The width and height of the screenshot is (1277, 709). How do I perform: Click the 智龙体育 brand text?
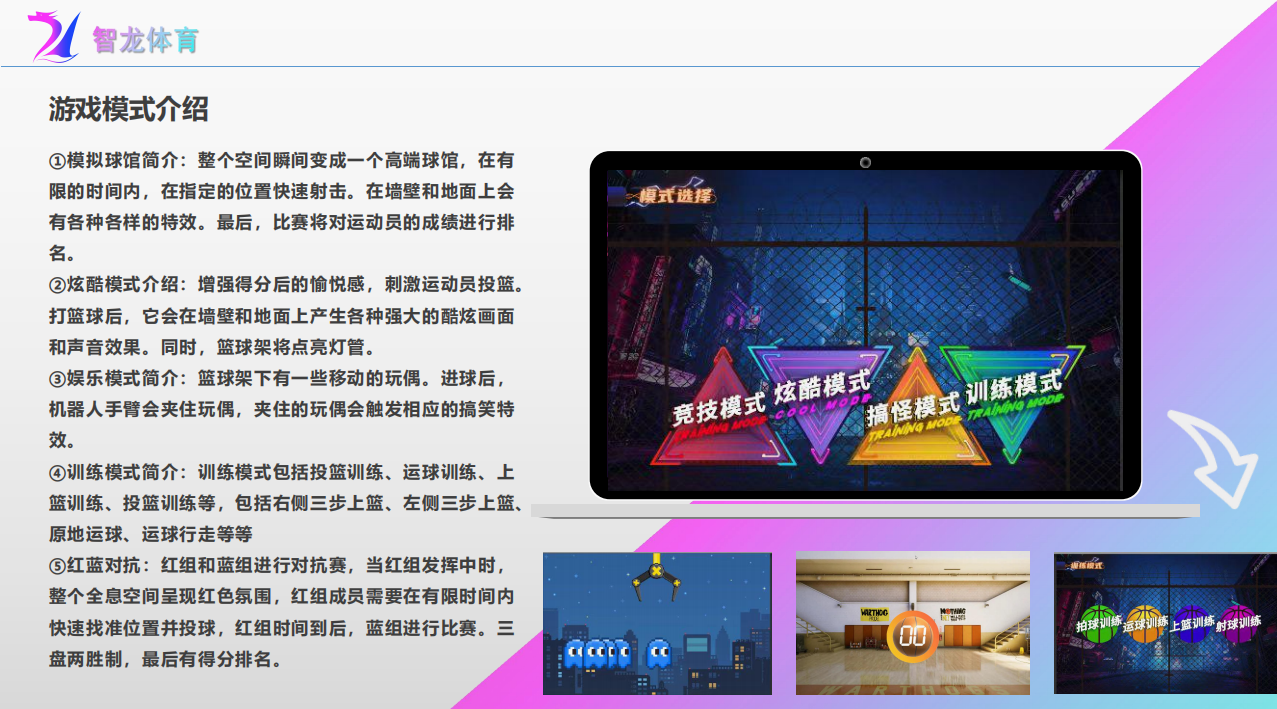tap(147, 38)
